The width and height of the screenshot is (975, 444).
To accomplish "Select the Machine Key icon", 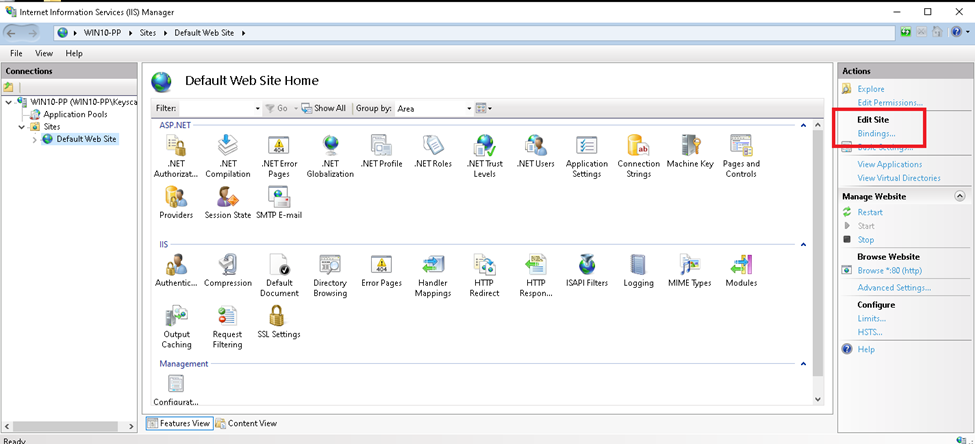I will 689,148.
